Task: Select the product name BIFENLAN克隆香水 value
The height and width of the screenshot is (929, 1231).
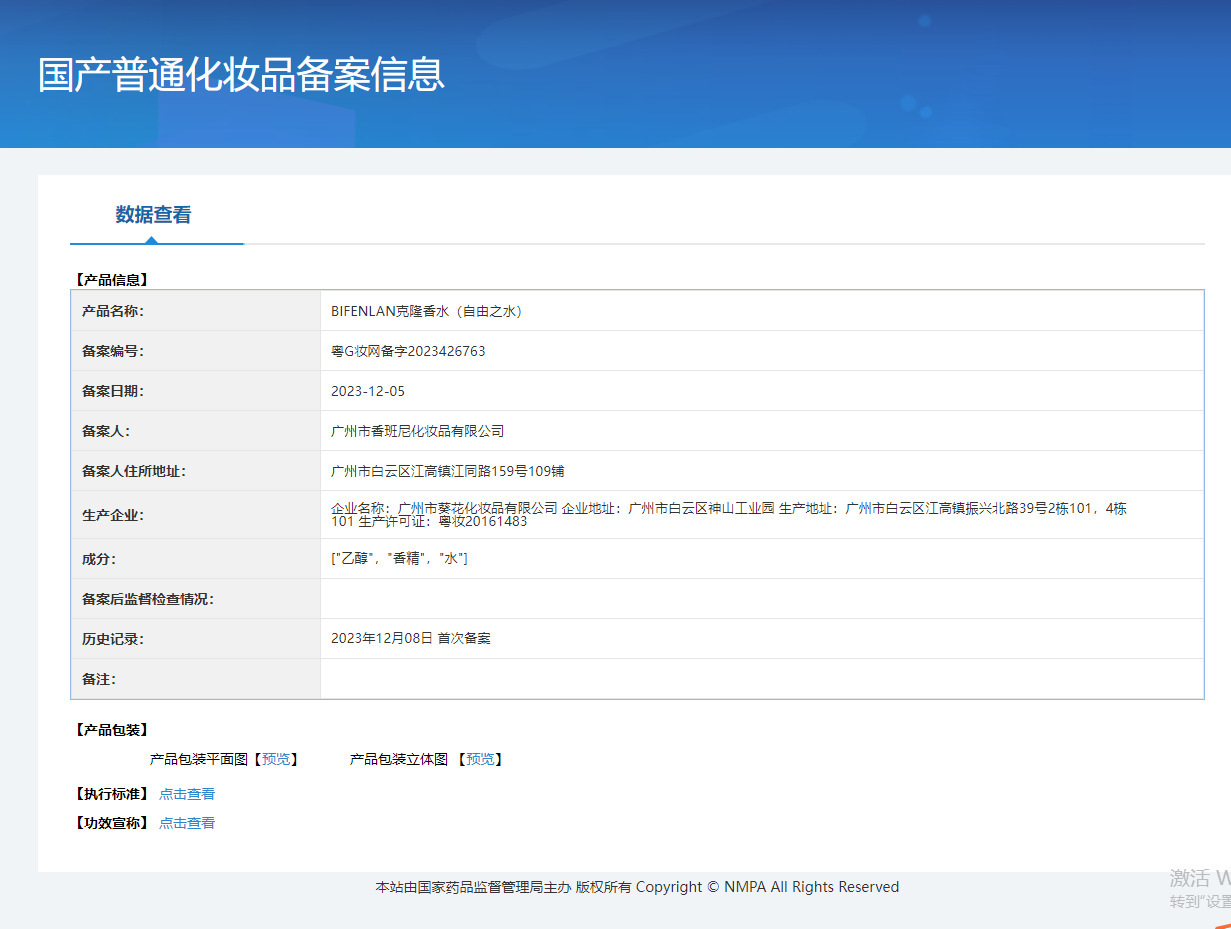Action: pyautogui.click(x=426, y=311)
